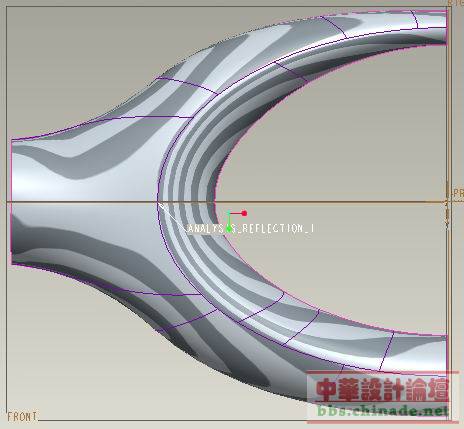Screen dimensions: 464x429
Task: Pick the red dot on coordinate system
Action: (244, 213)
